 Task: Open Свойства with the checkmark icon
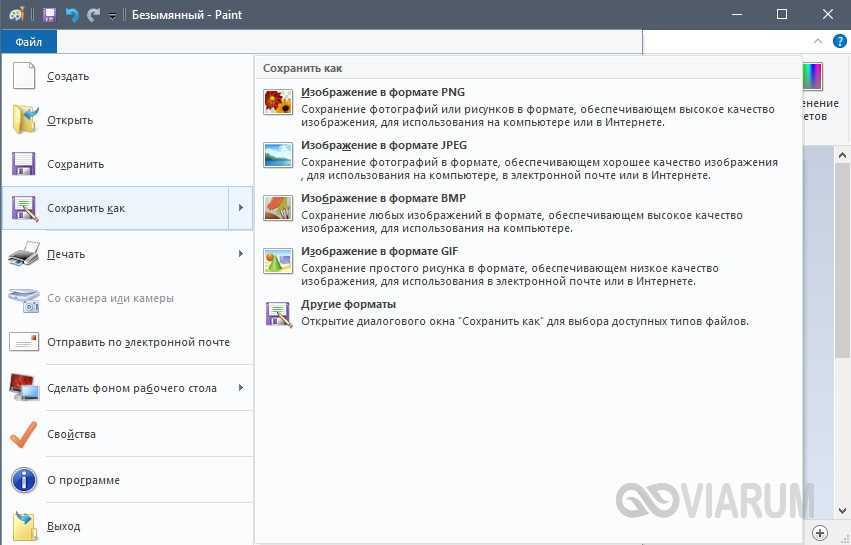pyautogui.click(x=24, y=434)
